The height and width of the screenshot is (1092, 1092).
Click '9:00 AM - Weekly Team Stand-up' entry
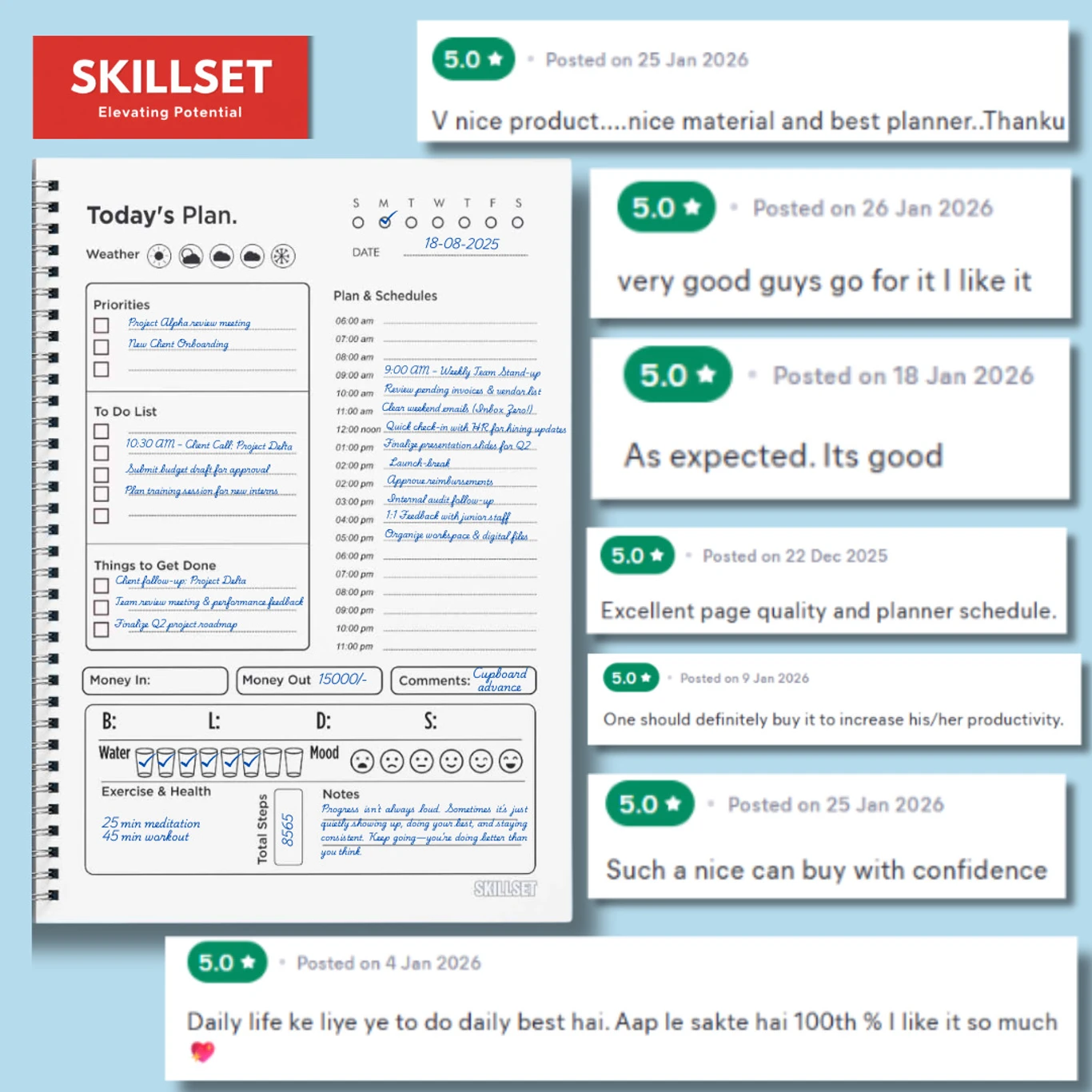coord(462,371)
